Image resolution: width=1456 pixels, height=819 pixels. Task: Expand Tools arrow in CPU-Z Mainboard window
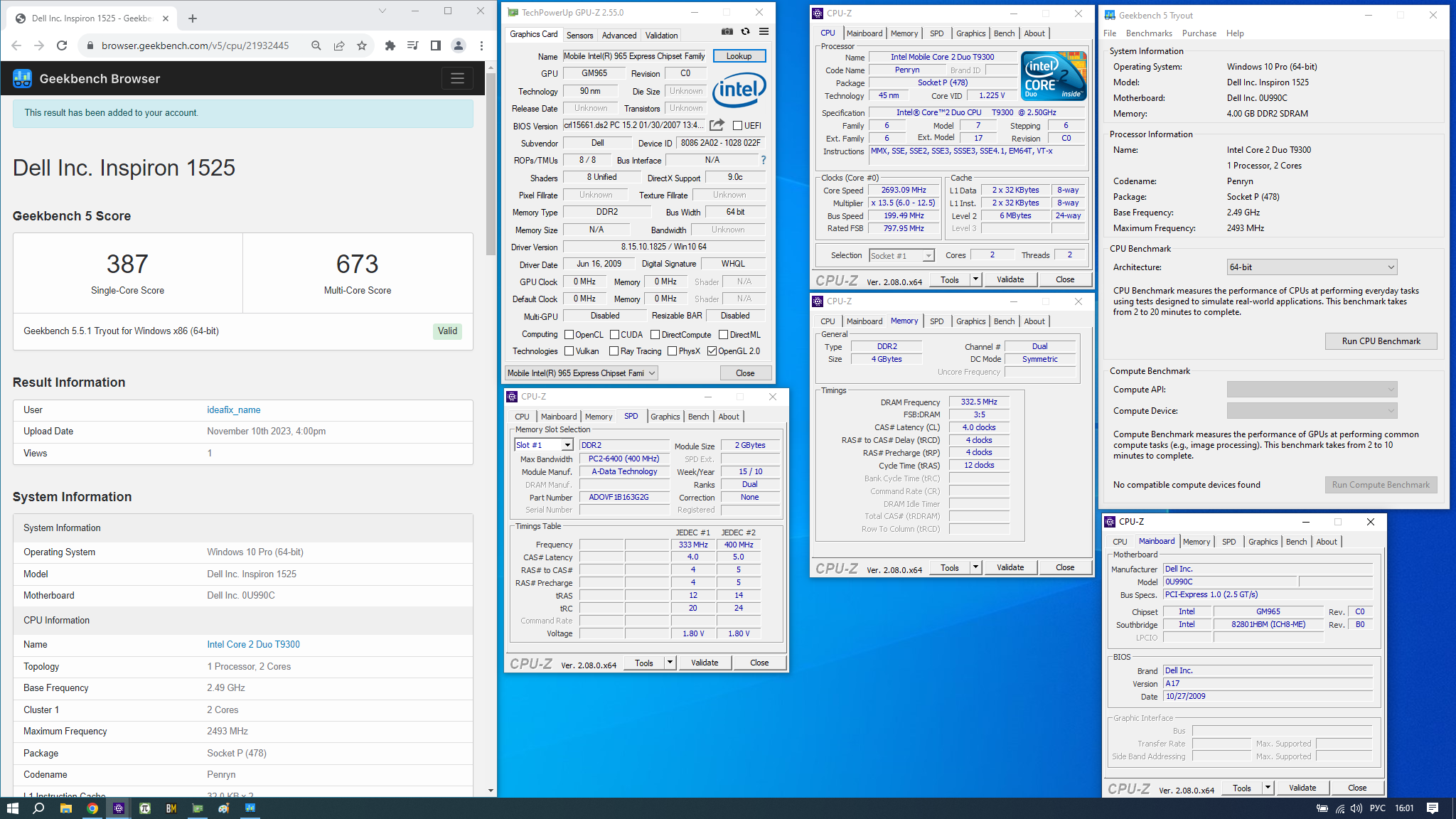1268,788
